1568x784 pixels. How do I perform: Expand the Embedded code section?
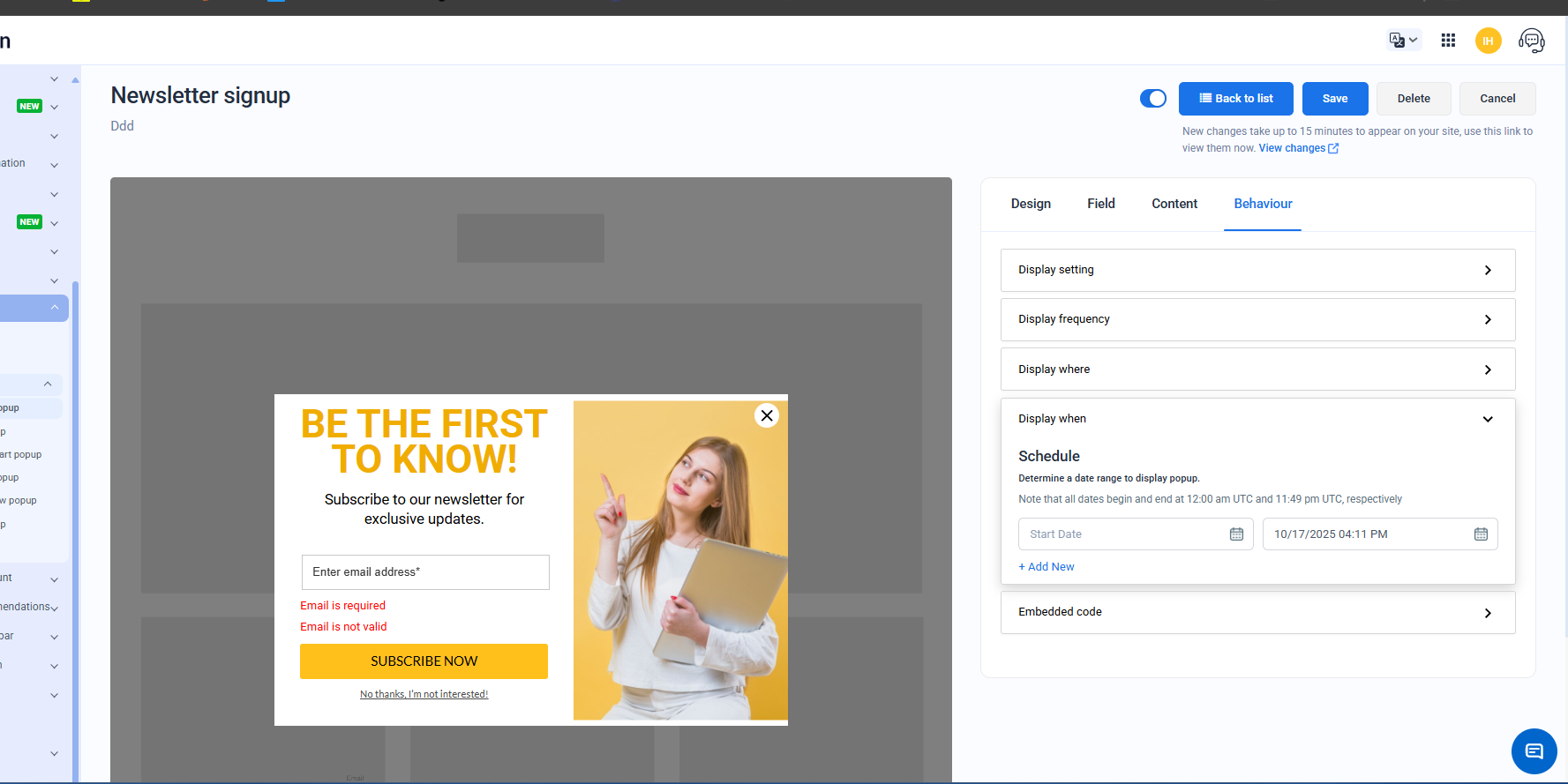pyautogui.click(x=1257, y=612)
